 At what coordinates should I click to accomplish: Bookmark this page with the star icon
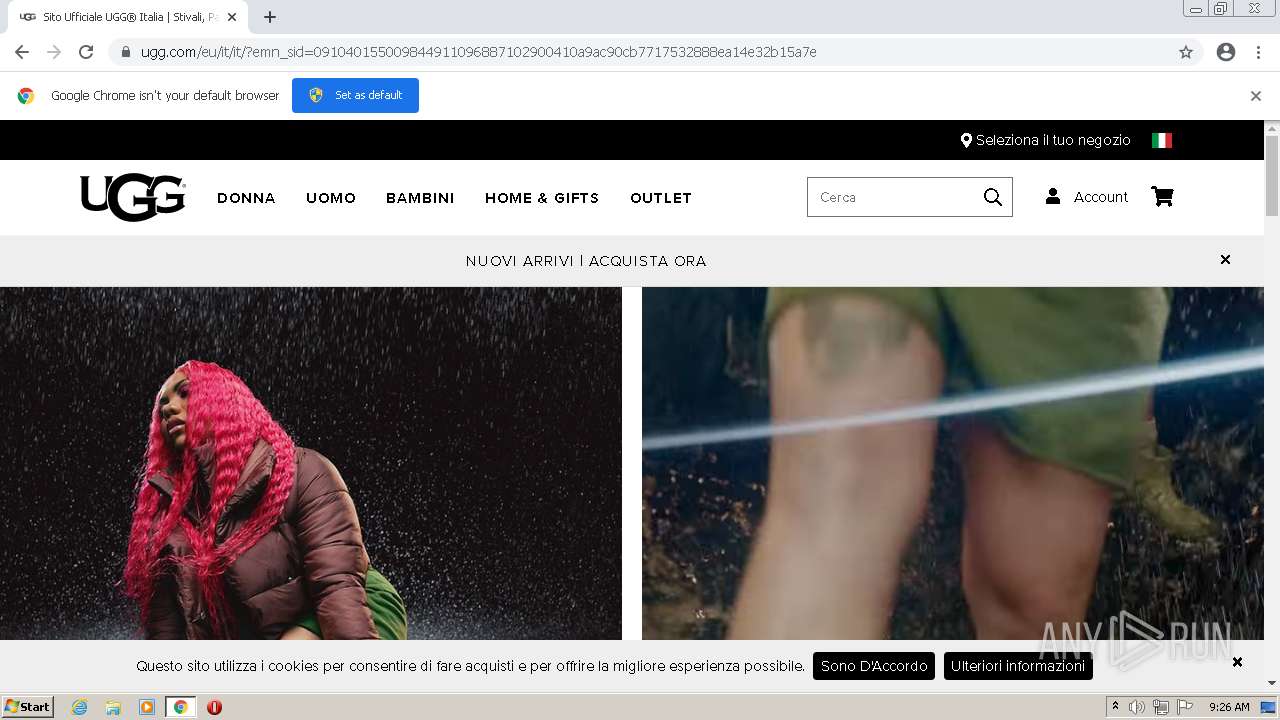pos(1186,52)
